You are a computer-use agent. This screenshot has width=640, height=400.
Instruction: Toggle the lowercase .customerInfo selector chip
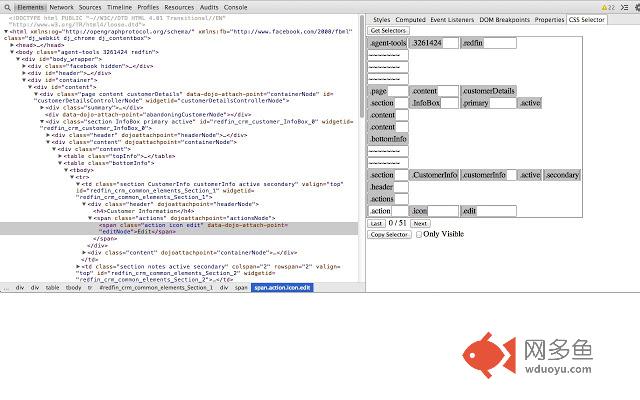click(x=484, y=175)
